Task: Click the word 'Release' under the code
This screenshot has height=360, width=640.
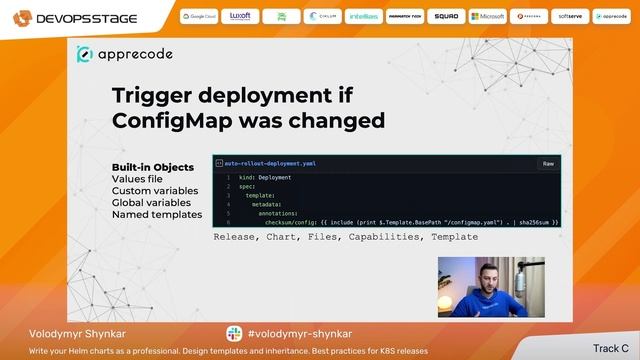Action: 234,237
